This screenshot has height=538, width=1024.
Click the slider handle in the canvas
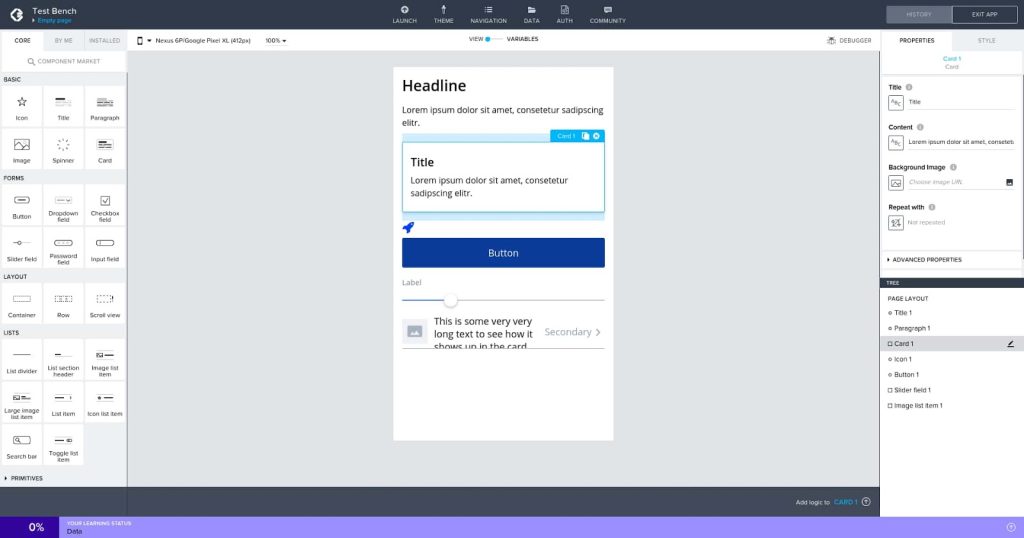pos(450,300)
